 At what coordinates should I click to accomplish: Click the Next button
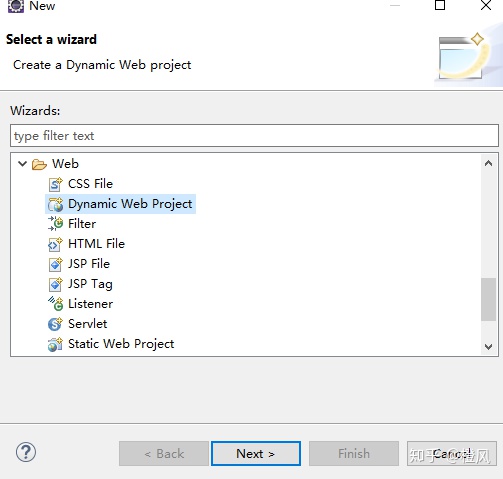256,453
